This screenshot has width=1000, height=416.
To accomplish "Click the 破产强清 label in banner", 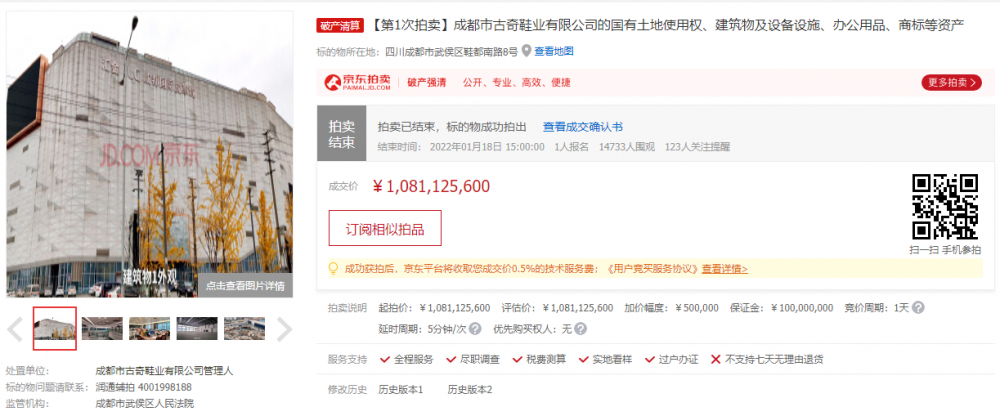I will (427, 82).
